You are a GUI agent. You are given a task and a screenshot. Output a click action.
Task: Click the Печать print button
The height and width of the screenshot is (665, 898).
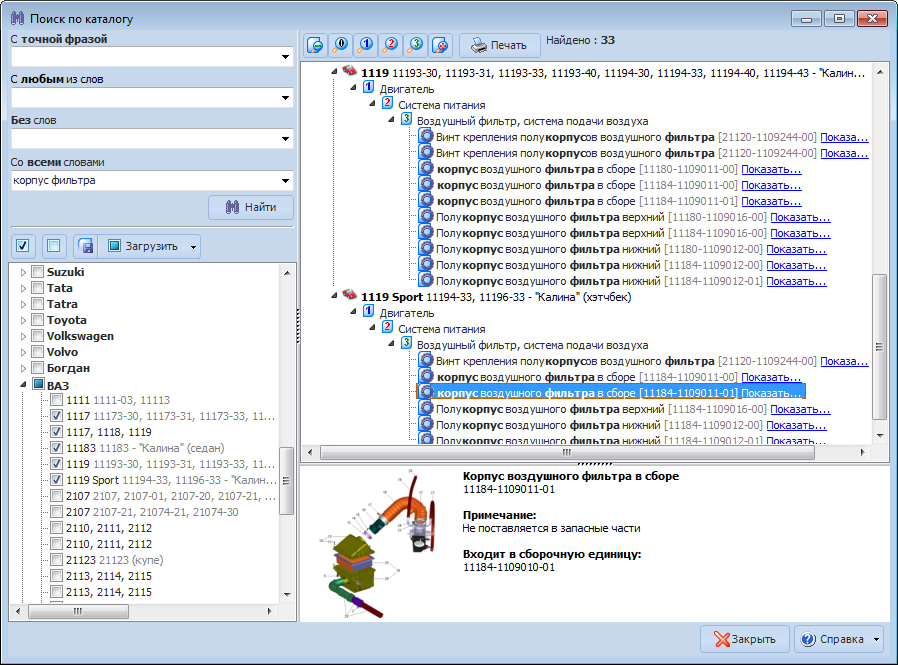point(499,45)
